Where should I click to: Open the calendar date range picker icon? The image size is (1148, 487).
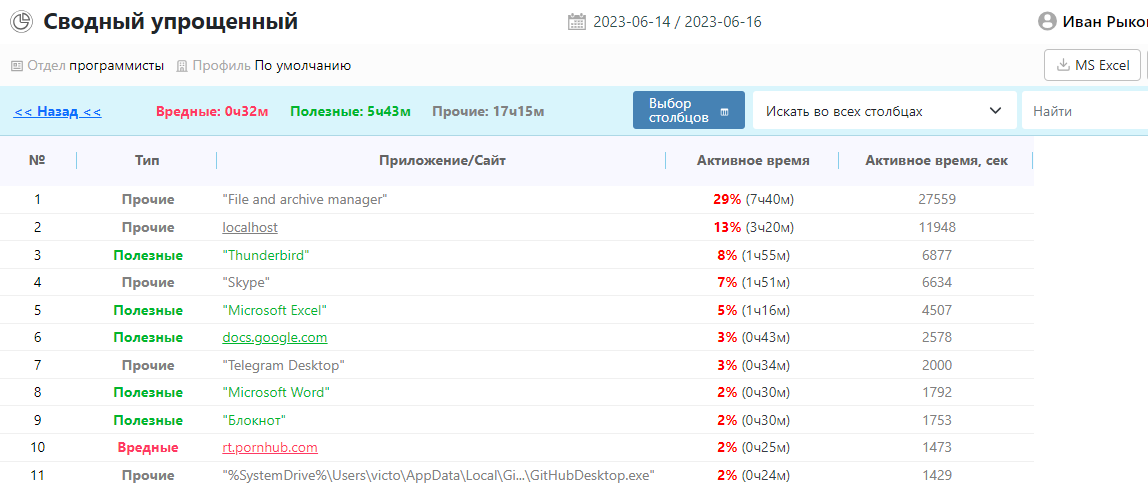click(577, 22)
